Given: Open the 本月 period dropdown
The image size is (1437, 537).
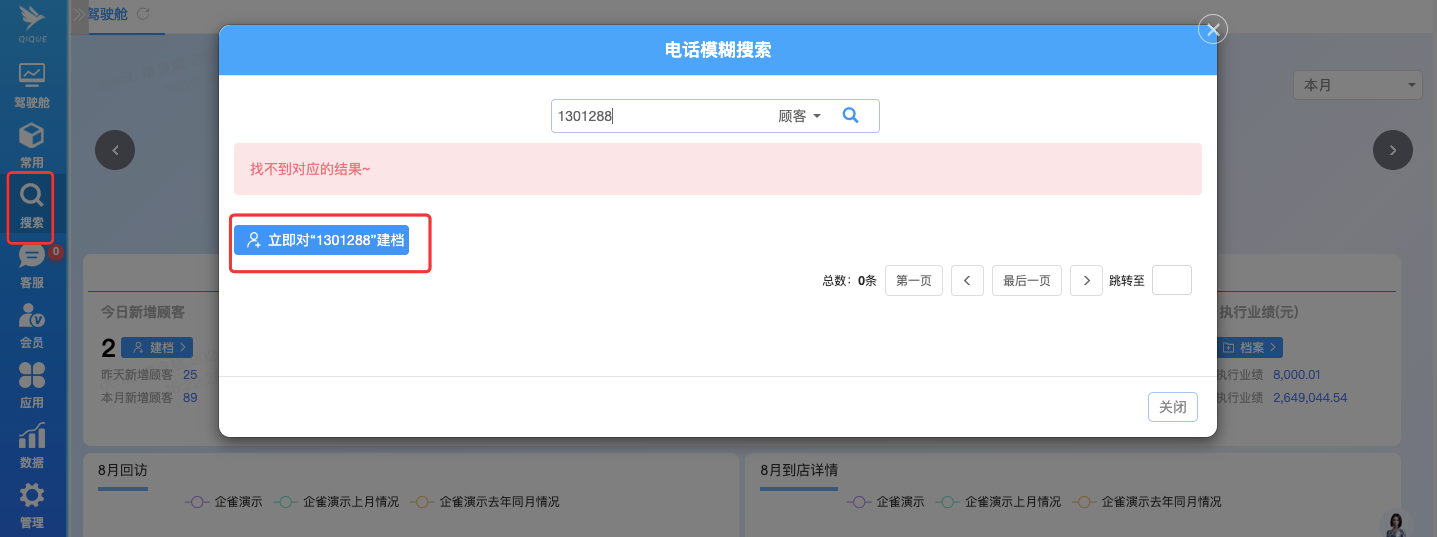Looking at the screenshot, I should [1357, 85].
